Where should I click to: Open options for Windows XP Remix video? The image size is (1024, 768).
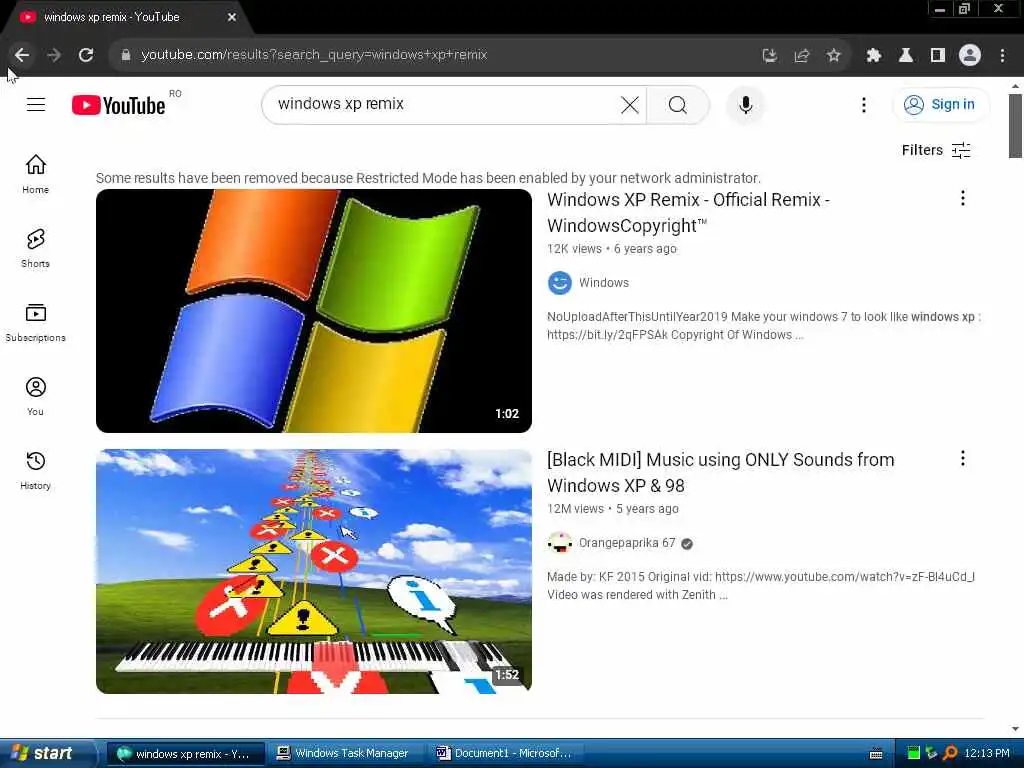point(963,199)
